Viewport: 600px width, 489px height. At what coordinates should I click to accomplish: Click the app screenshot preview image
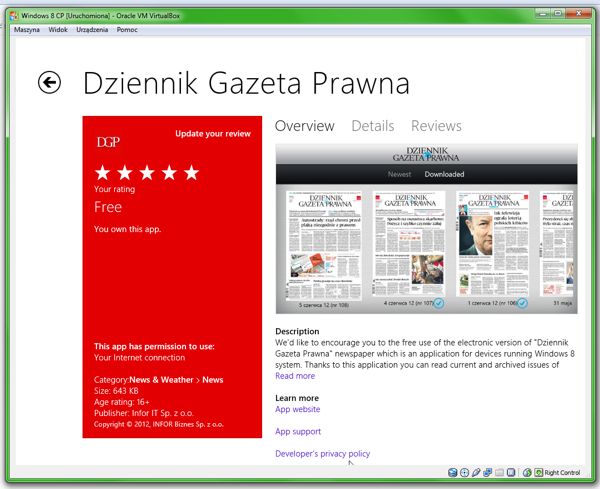[x=426, y=229]
